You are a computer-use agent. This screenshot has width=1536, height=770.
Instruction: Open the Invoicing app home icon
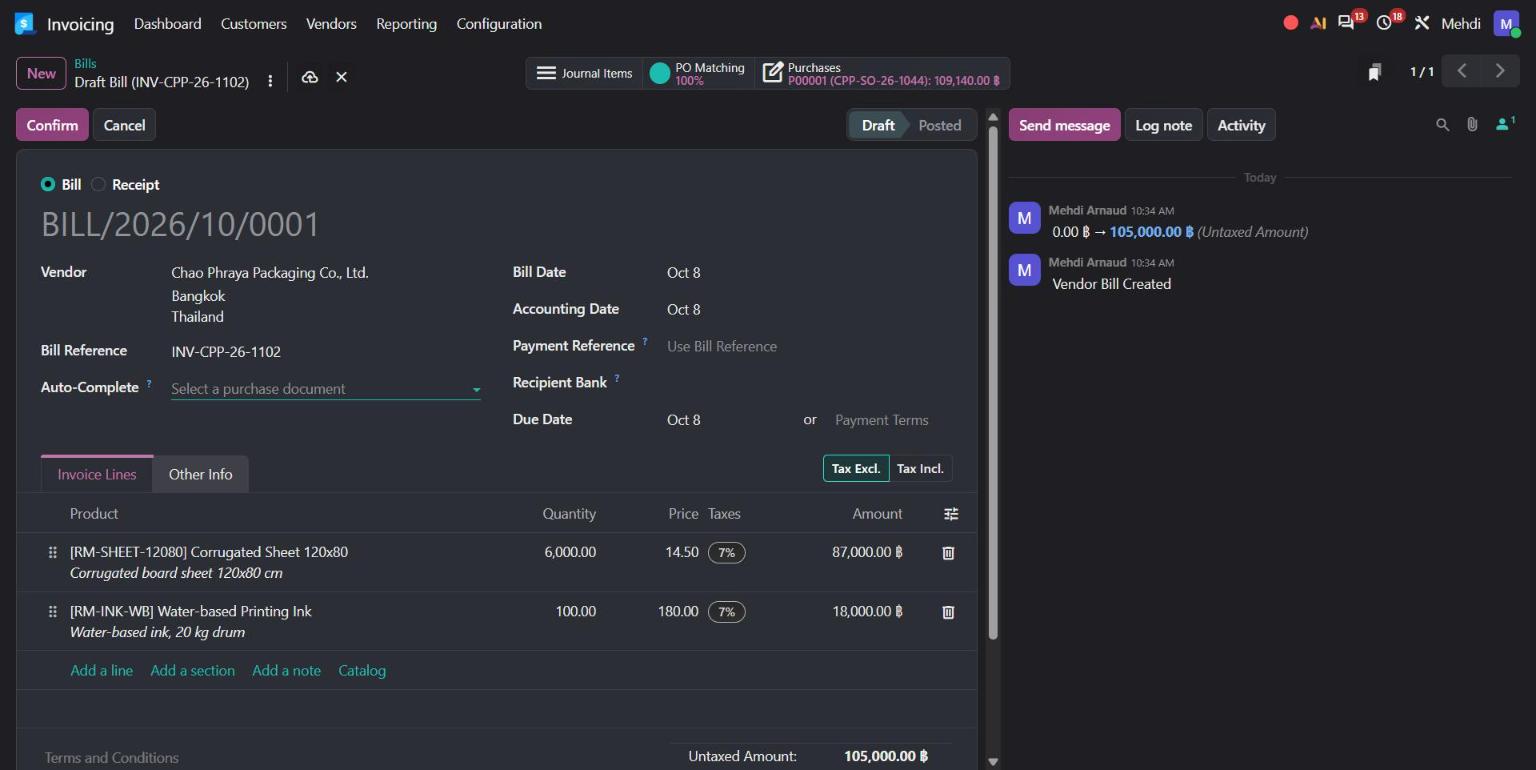point(25,23)
